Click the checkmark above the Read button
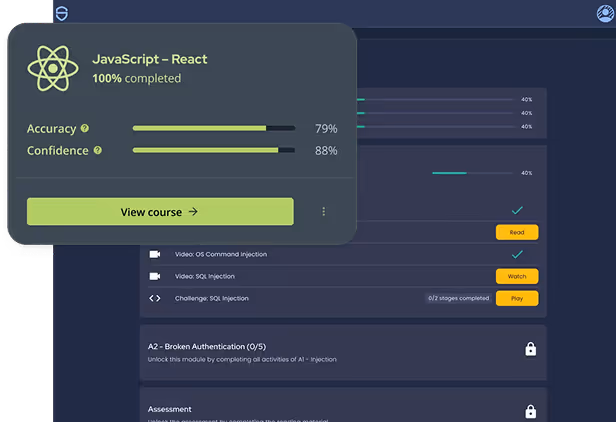616x422 pixels. pos(517,210)
